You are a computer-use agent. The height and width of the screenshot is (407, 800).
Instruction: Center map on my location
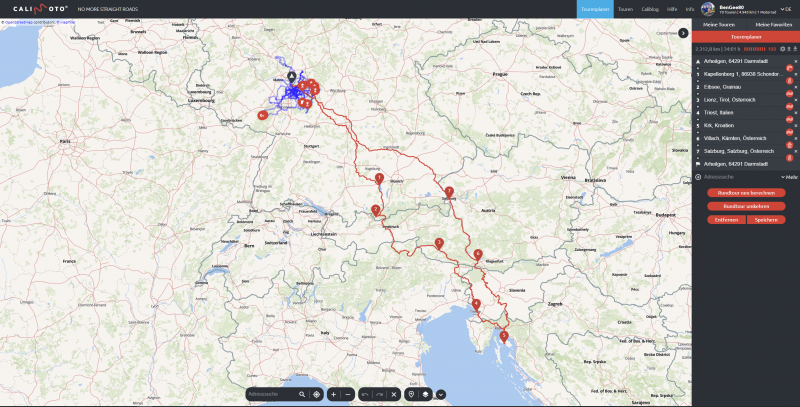[x=316, y=394]
